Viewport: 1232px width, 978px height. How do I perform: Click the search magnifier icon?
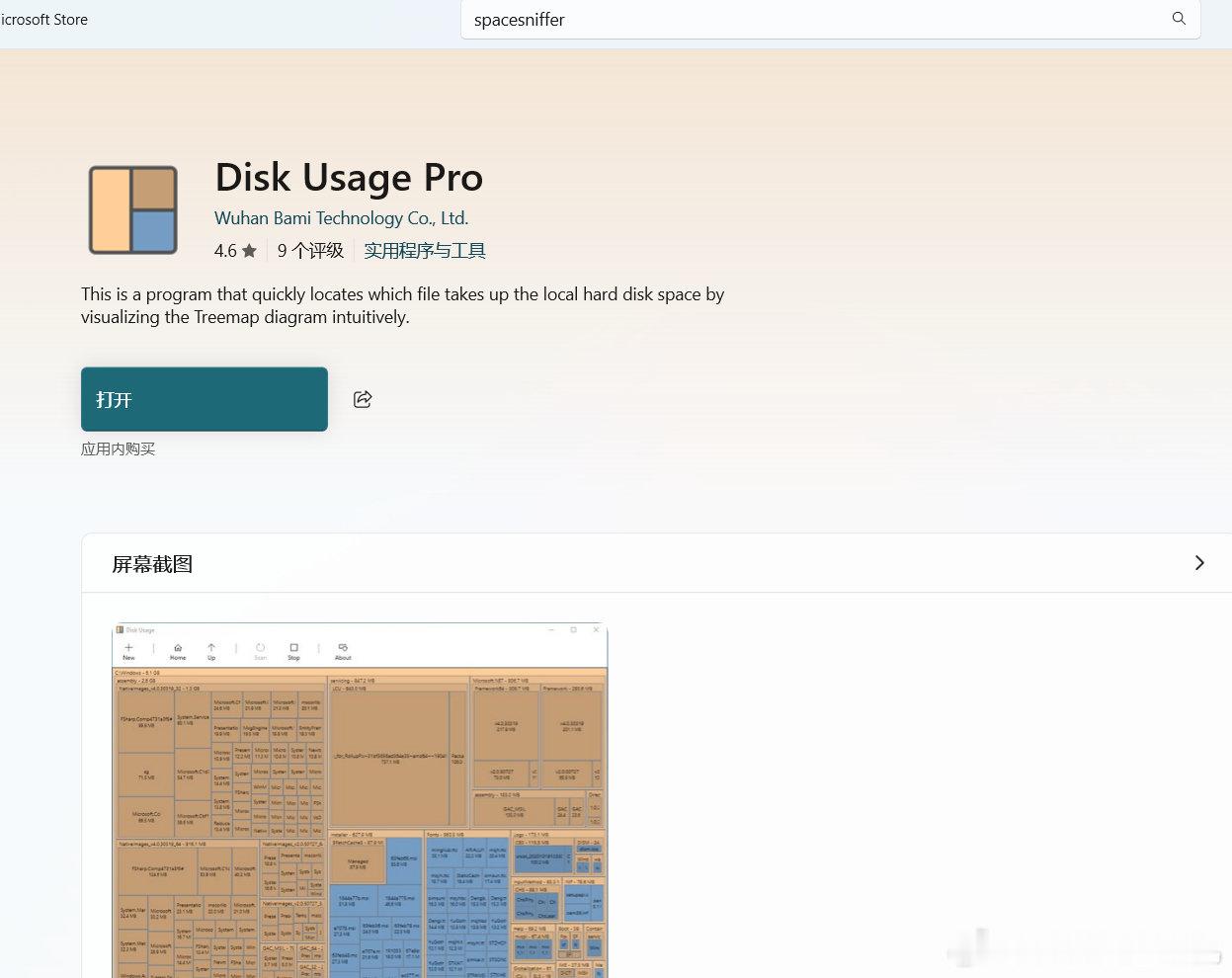point(1179,19)
